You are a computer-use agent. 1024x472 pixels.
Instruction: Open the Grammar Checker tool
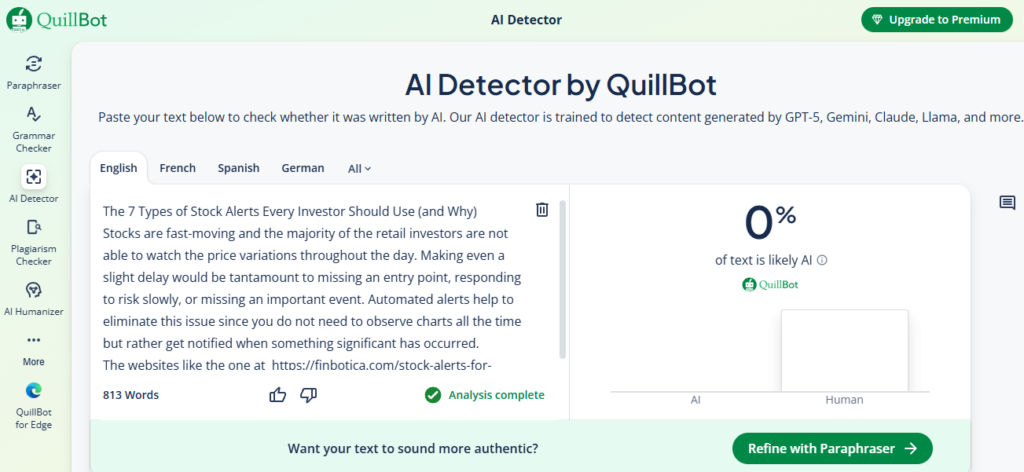(x=34, y=118)
